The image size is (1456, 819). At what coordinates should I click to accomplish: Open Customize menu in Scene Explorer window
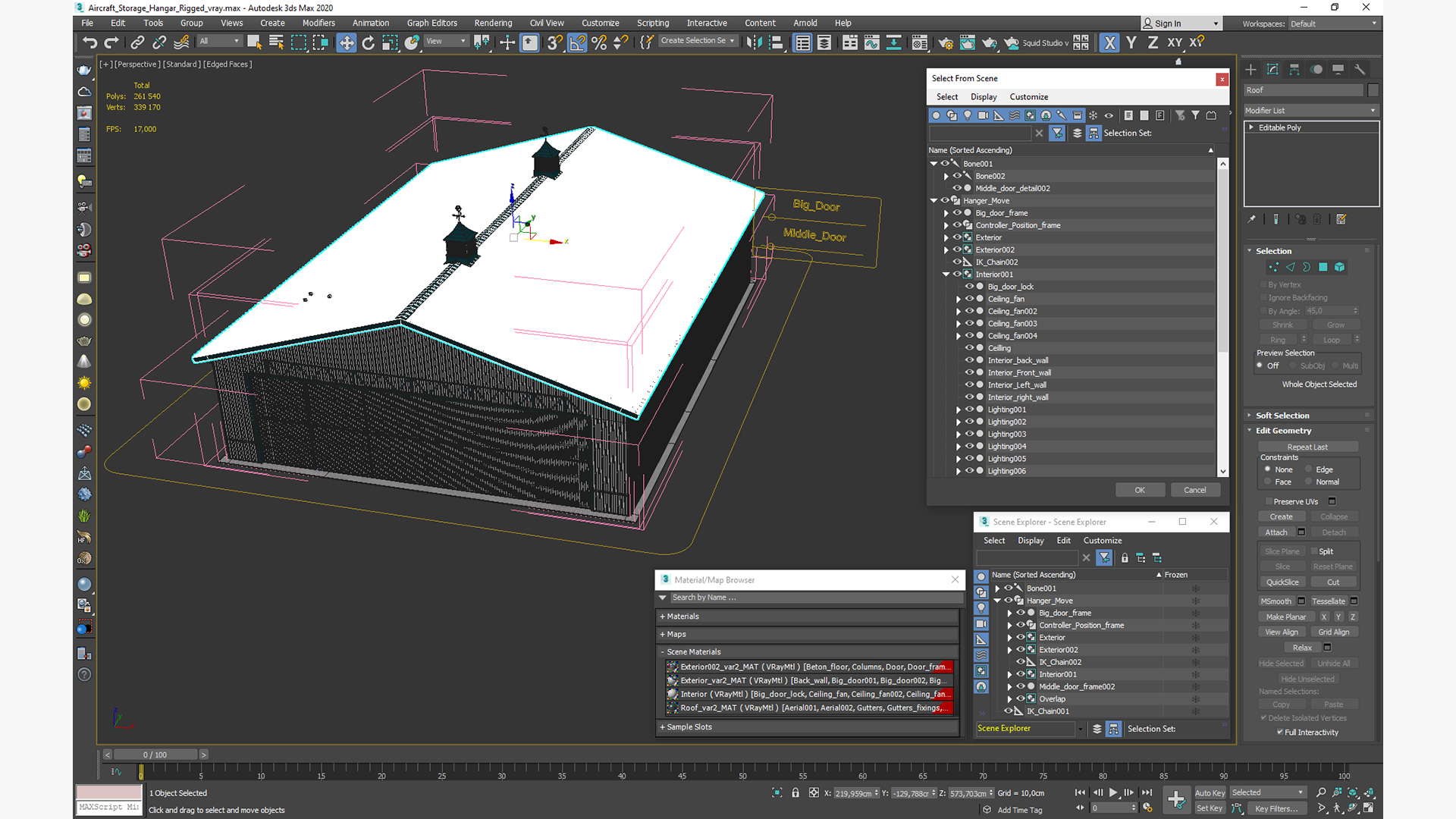1102,541
